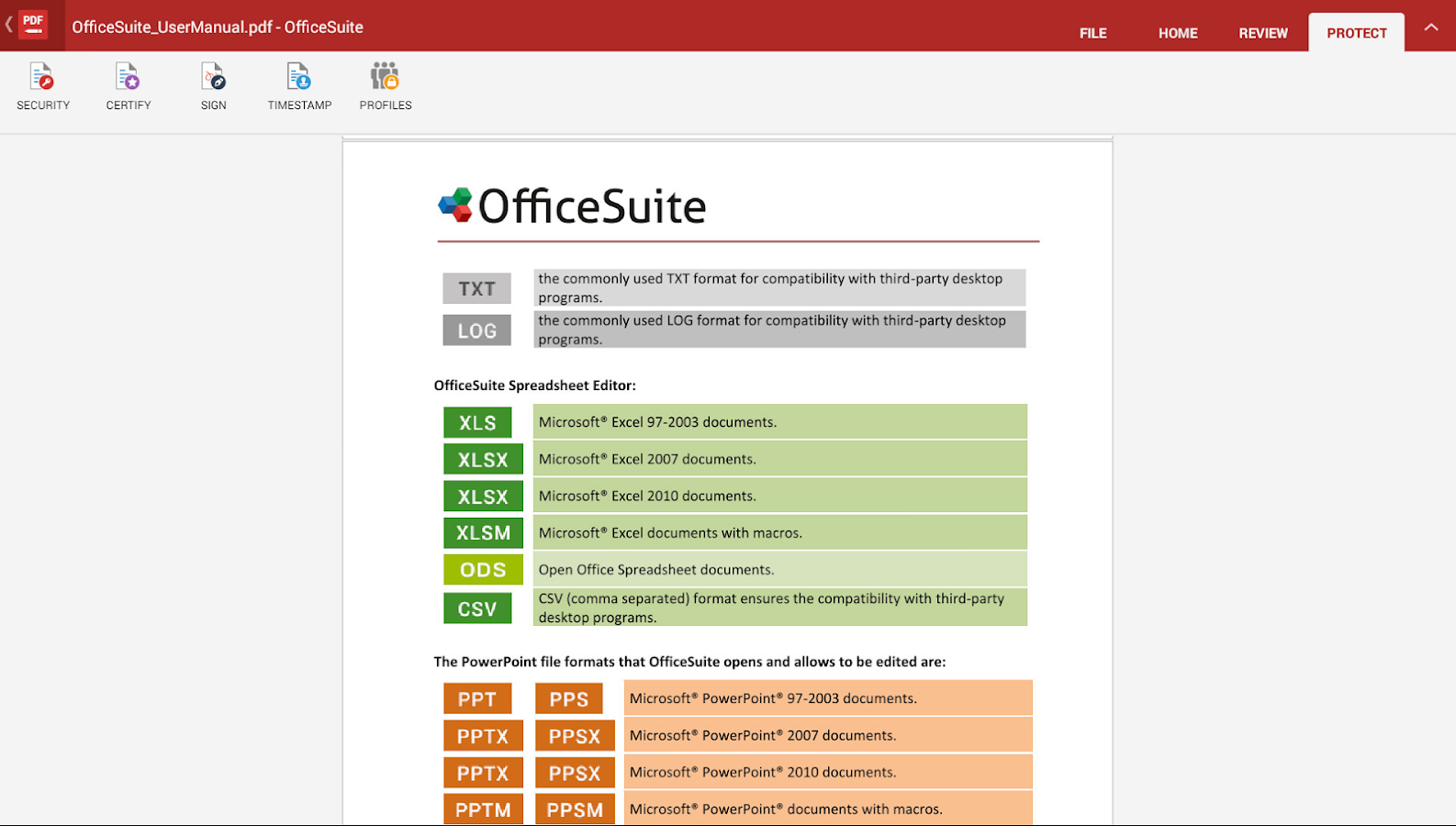
Task: Select the PROTECT tab
Action: tap(1356, 33)
